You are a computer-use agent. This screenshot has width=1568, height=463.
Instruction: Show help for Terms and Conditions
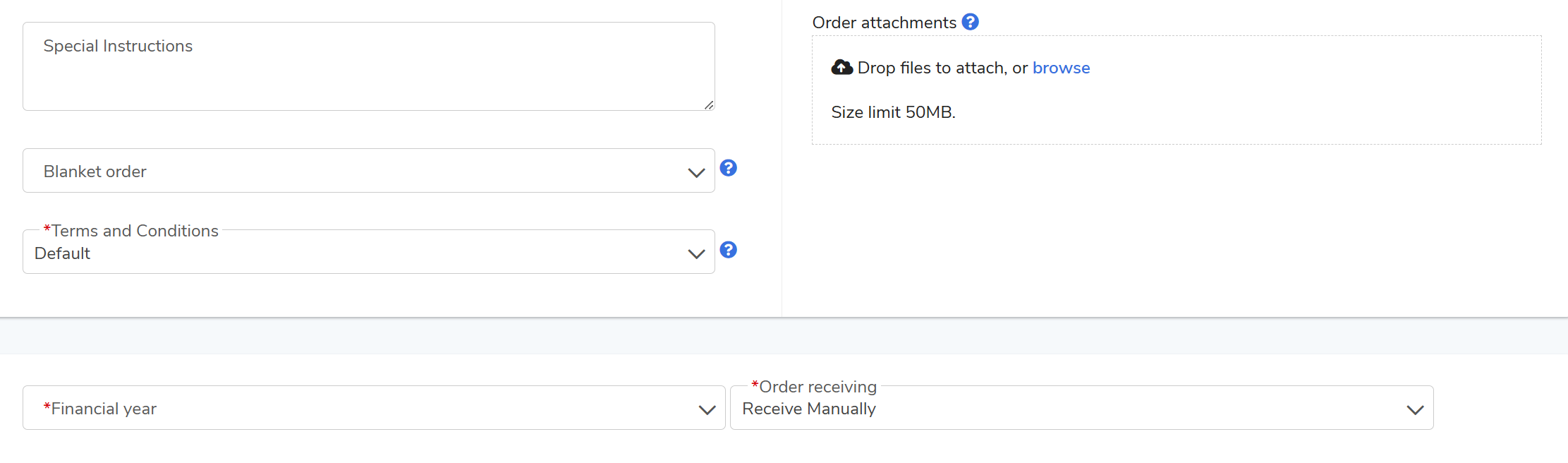pos(728,250)
